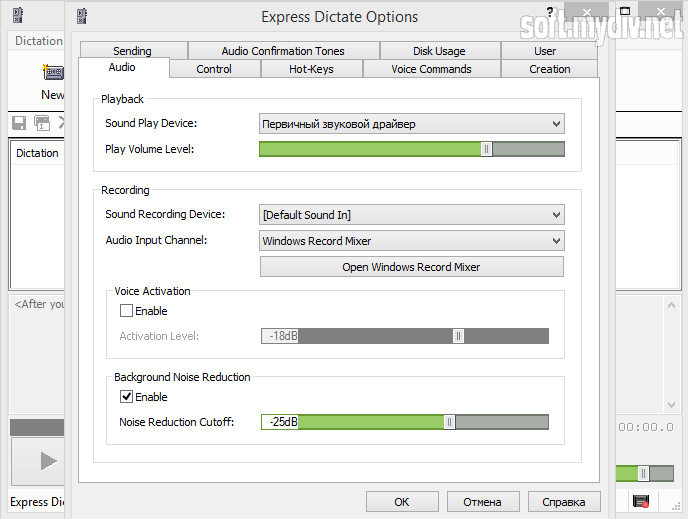Click the print-style icon beside Save in main window

tap(42, 123)
